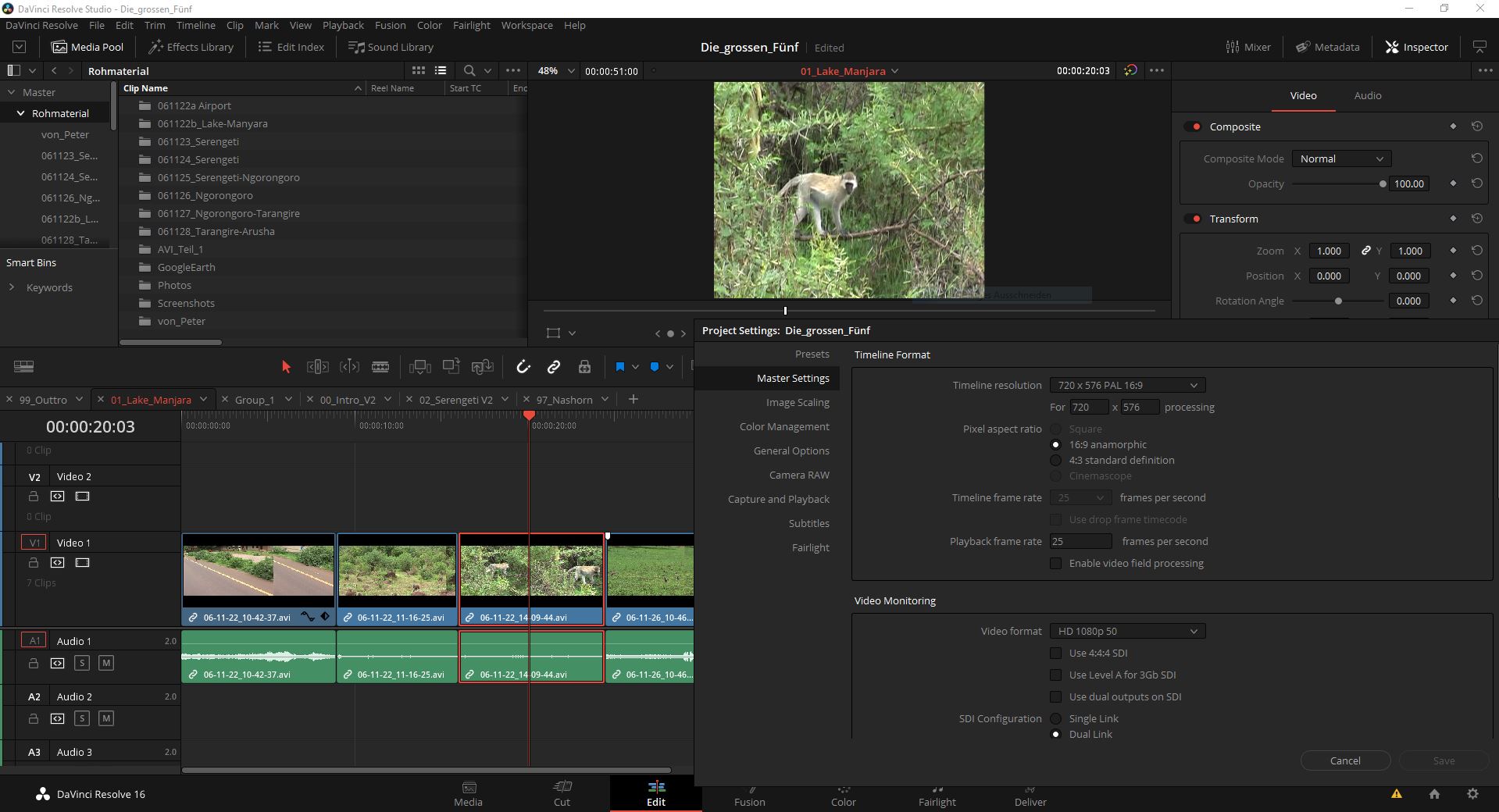Open the Sound Library panel
1499x812 pixels.
click(x=391, y=47)
